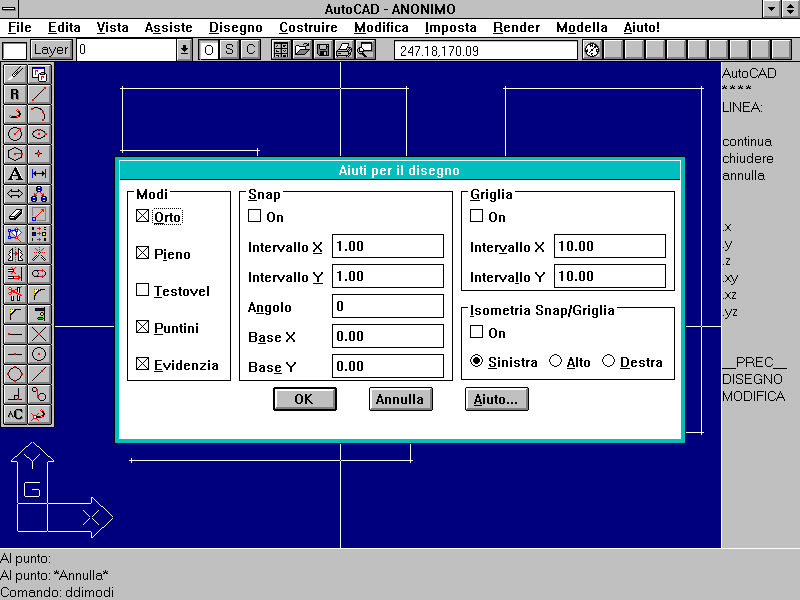Select the Perpendicular object snap icon
800x600 pixels.
tap(15, 394)
